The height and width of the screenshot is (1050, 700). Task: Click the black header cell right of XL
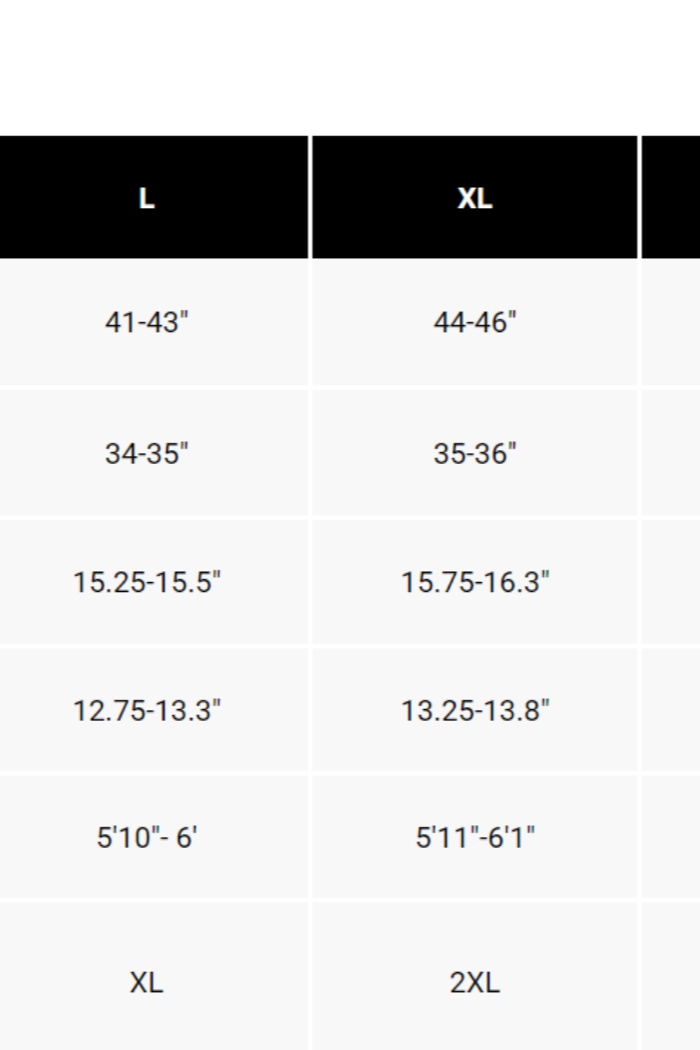point(671,198)
